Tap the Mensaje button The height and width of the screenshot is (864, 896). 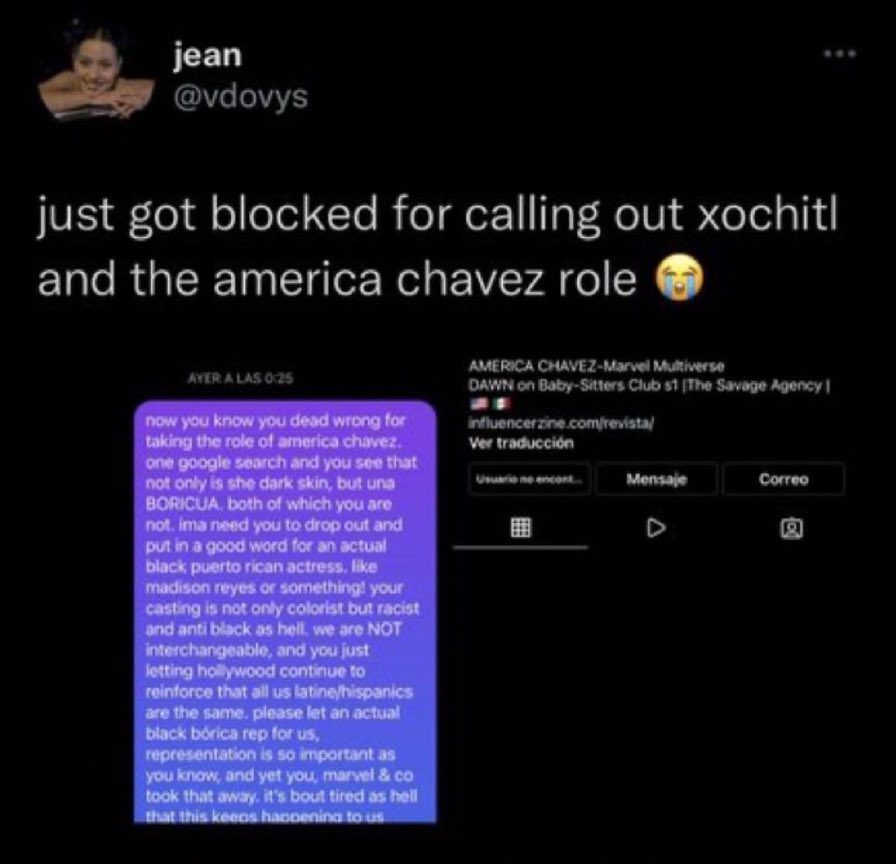(656, 479)
